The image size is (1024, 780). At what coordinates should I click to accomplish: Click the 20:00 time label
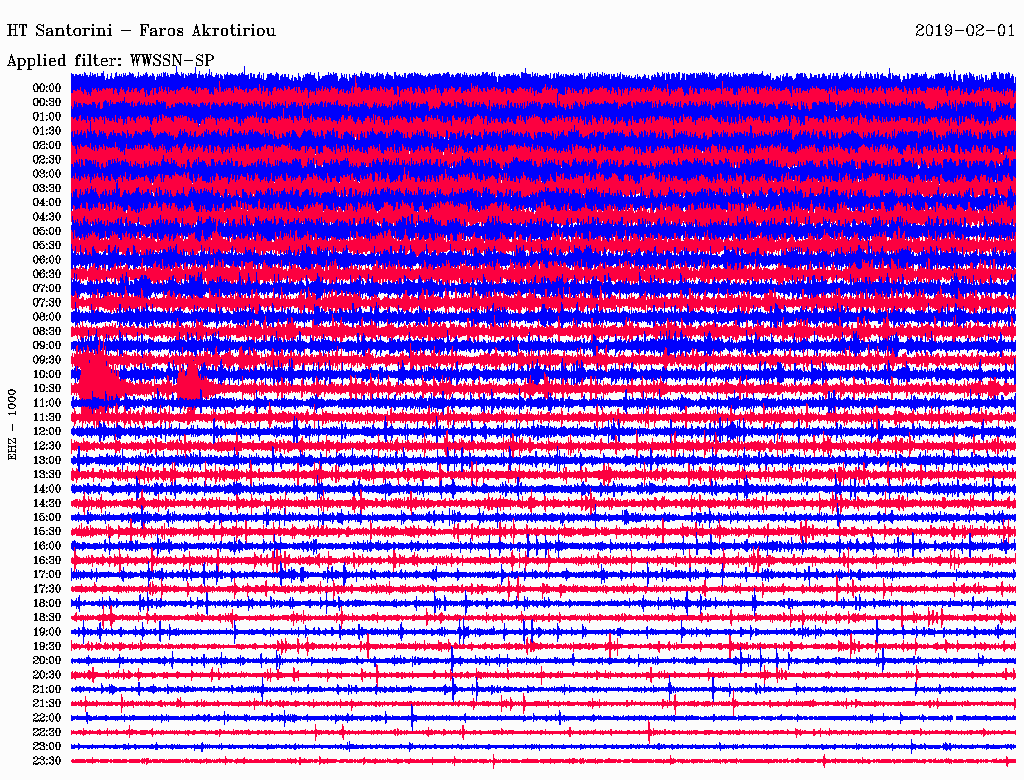(47, 660)
